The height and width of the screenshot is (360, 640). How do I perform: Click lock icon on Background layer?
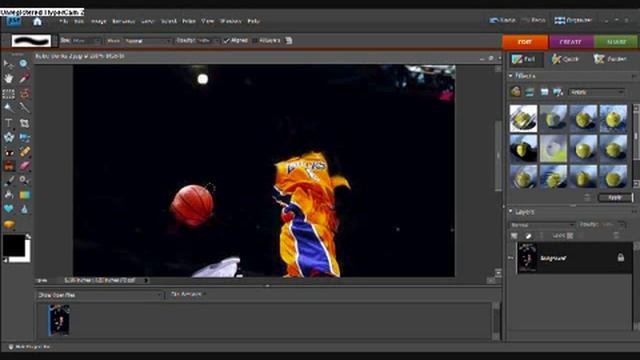[620, 258]
